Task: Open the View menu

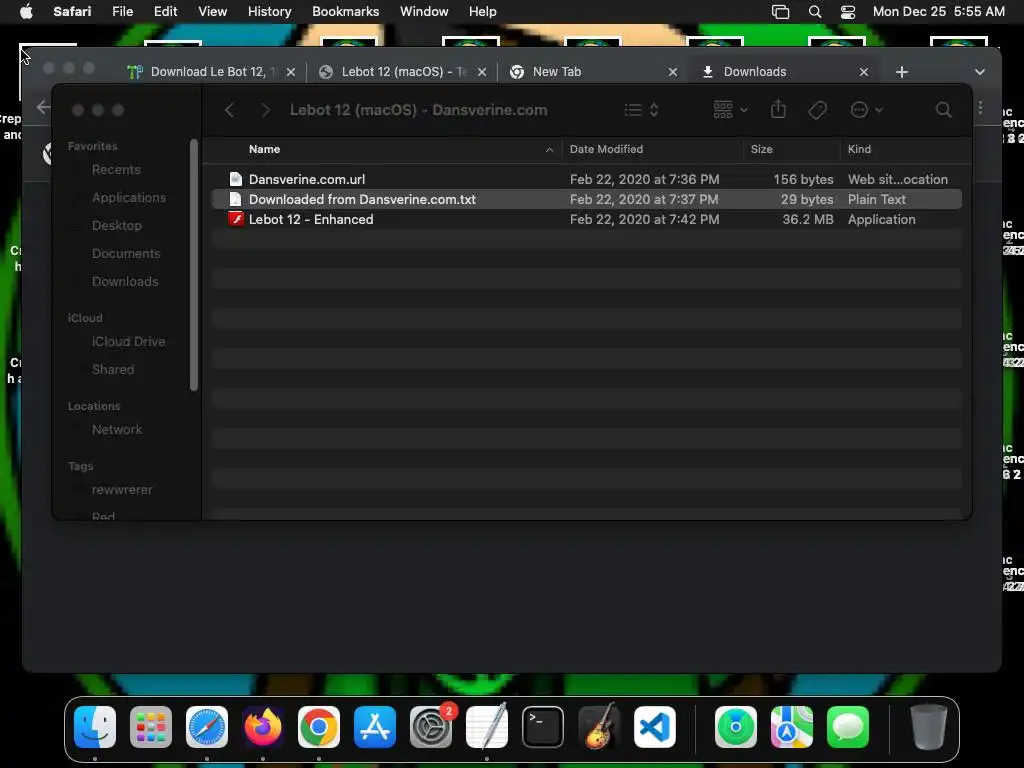Action: click(x=212, y=11)
